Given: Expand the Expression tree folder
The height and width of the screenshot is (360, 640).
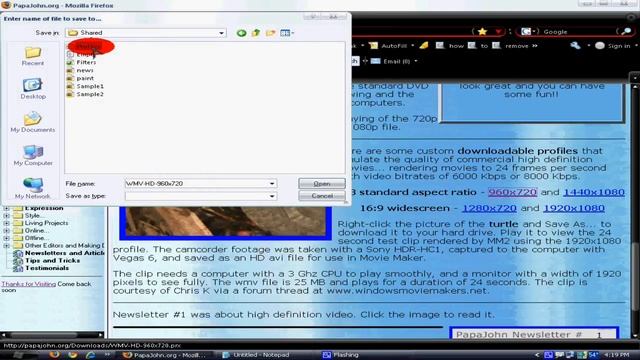Looking at the screenshot, I should tap(7, 209).
